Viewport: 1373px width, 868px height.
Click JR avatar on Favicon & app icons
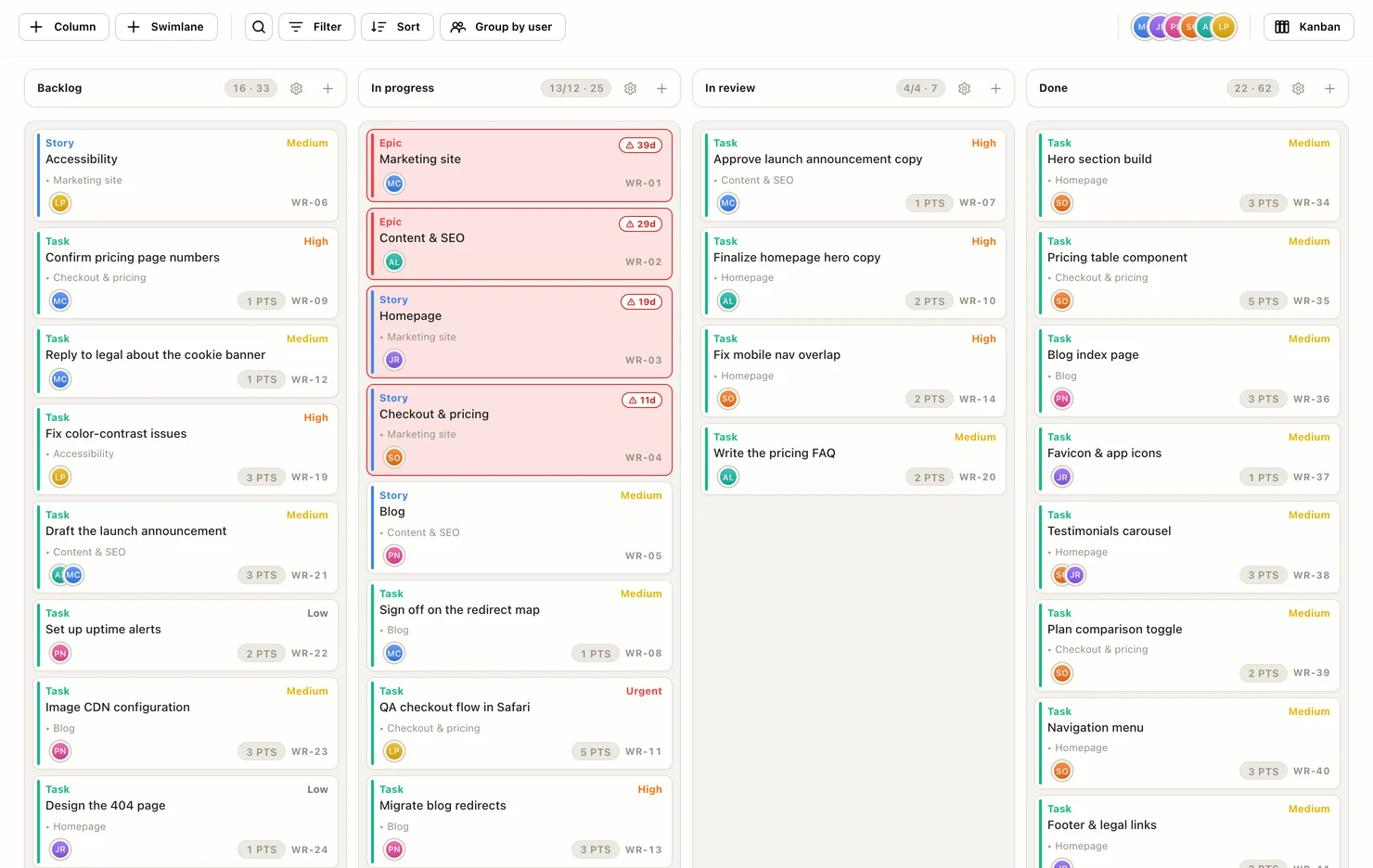pos(1062,477)
